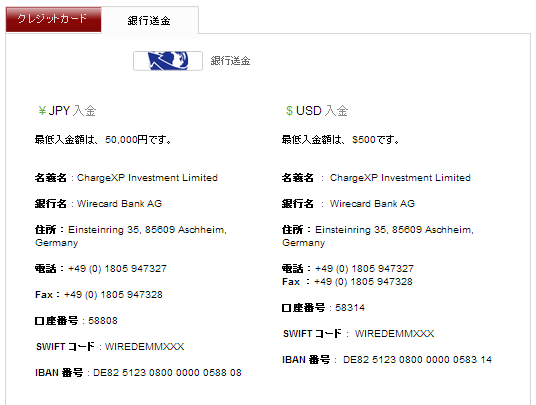The width and height of the screenshot is (536, 405).
Task: Click IBAN DE82 5123 0800 0000 0583 14
Action: coord(417,360)
